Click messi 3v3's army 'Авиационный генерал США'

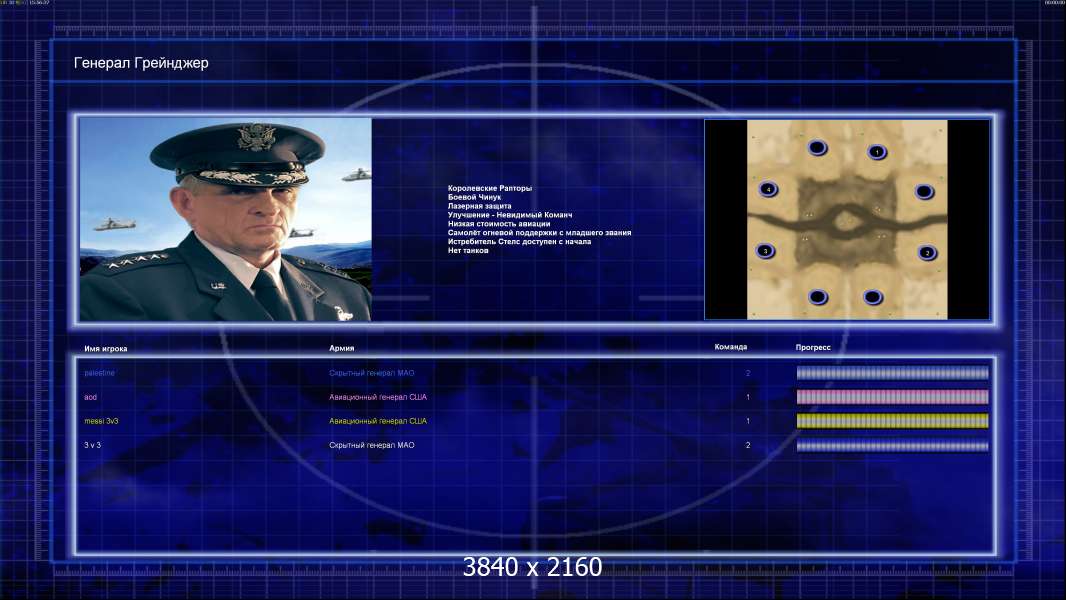(378, 421)
